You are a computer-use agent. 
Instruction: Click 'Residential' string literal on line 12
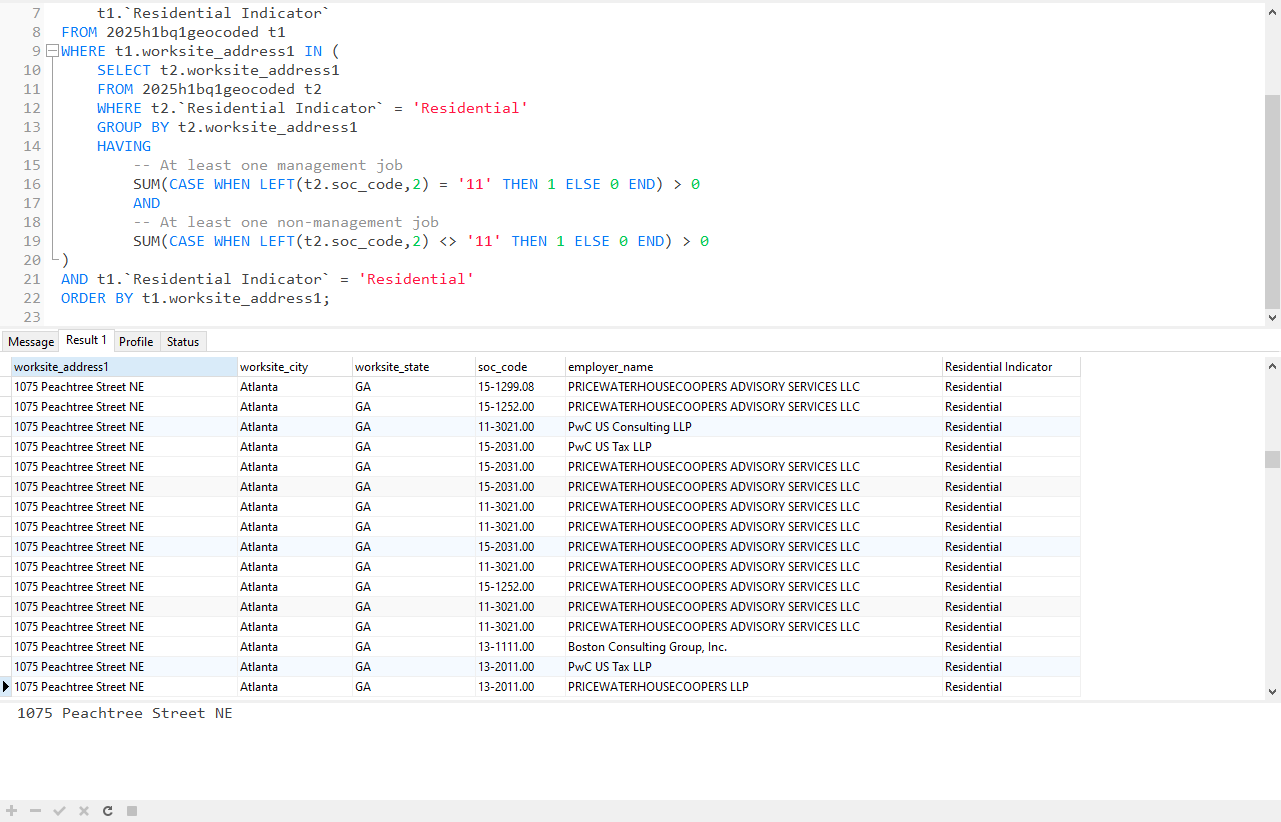coord(470,108)
